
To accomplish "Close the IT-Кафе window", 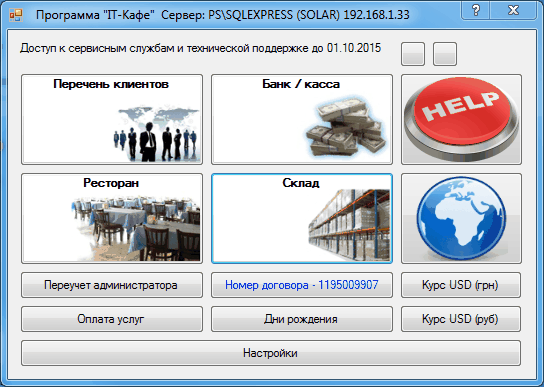I will 513,10.
